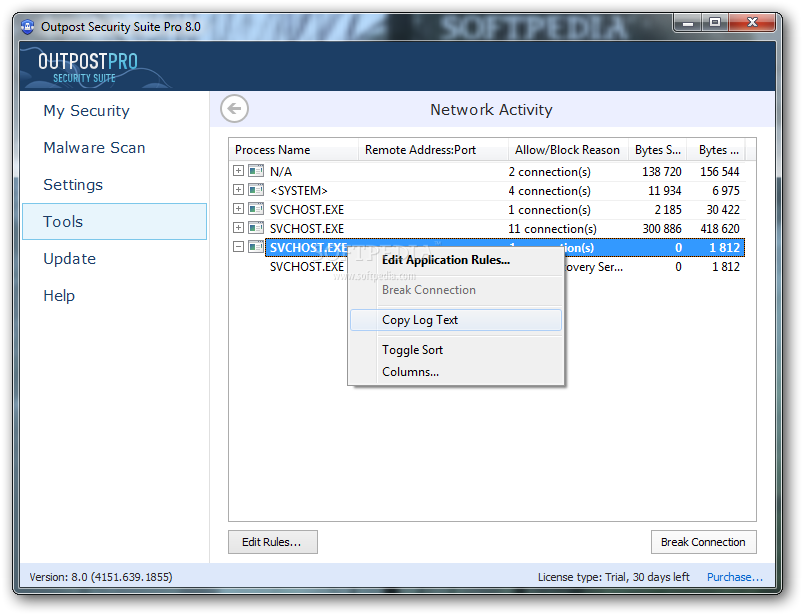The image size is (803, 615).
Task: Expand the <SYSTEM> process row
Action: click(x=238, y=189)
